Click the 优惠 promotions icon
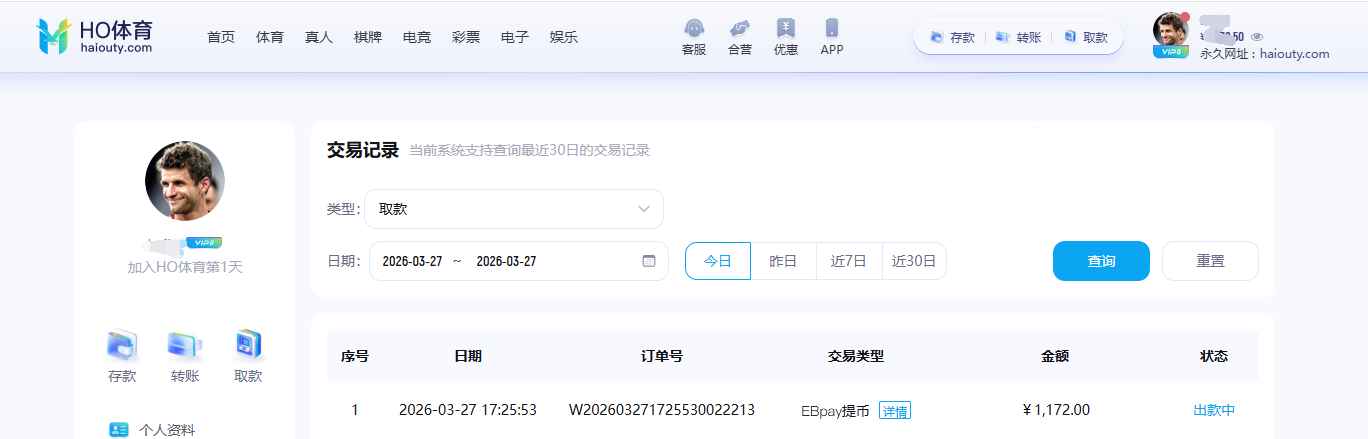The width and height of the screenshot is (1368, 439). click(x=786, y=29)
